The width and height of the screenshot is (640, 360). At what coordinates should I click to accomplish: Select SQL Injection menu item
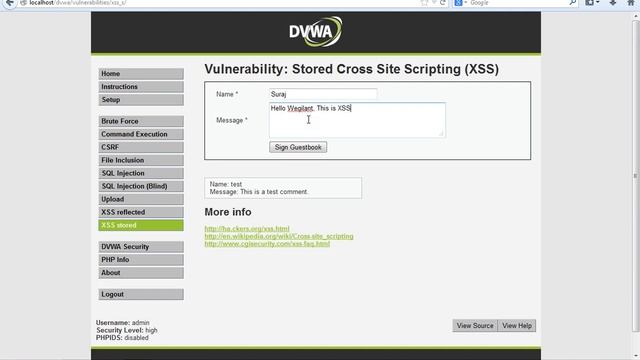pyautogui.click(x=141, y=173)
